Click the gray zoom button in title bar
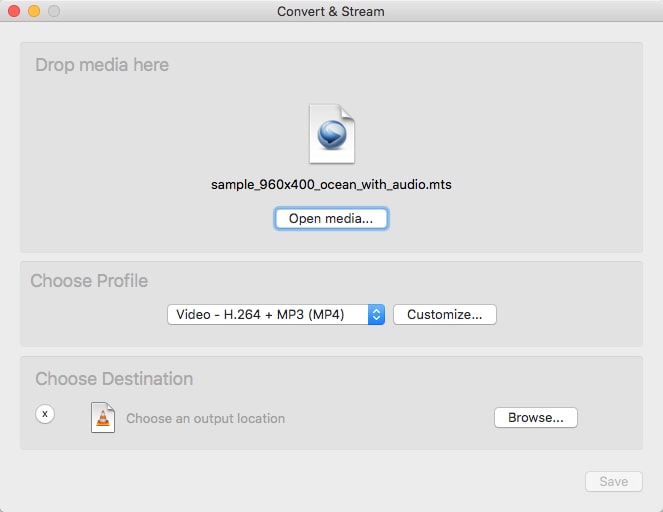Image resolution: width=663 pixels, height=512 pixels. pos(54,11)
